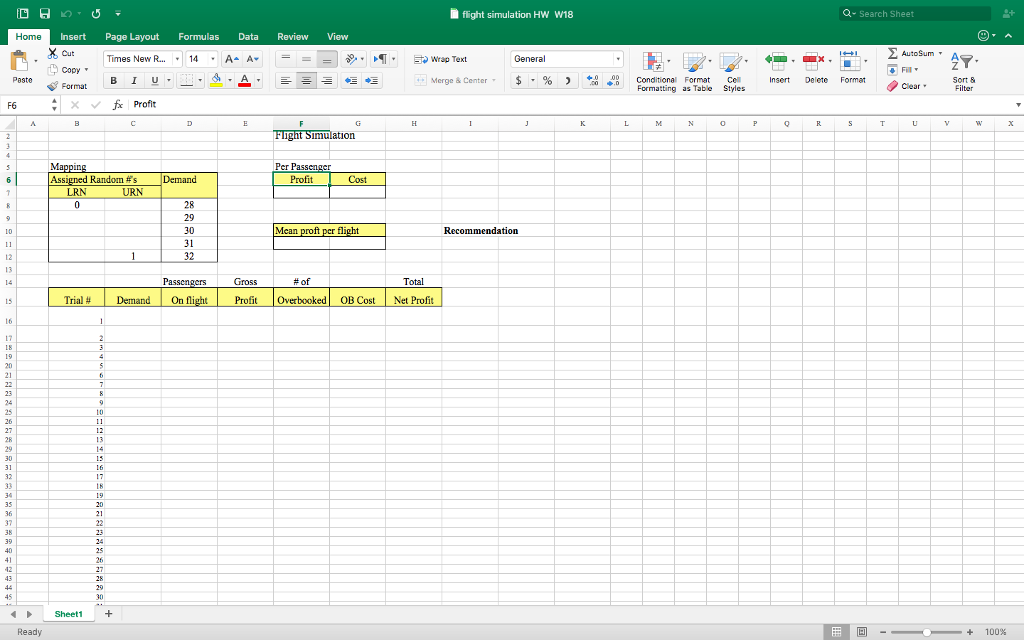Open the Page Layout tab
The image size is (1024, 640).
(132, 36)
